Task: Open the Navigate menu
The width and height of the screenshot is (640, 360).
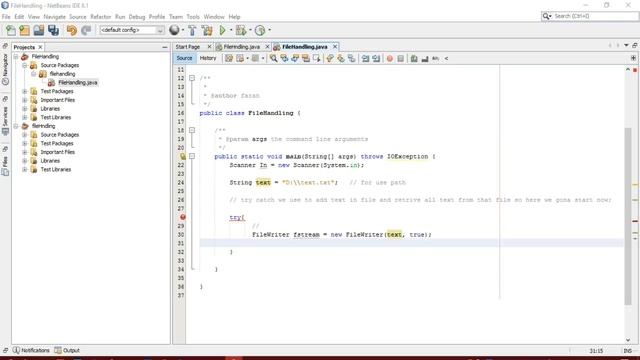Action: tap(54, 17)
